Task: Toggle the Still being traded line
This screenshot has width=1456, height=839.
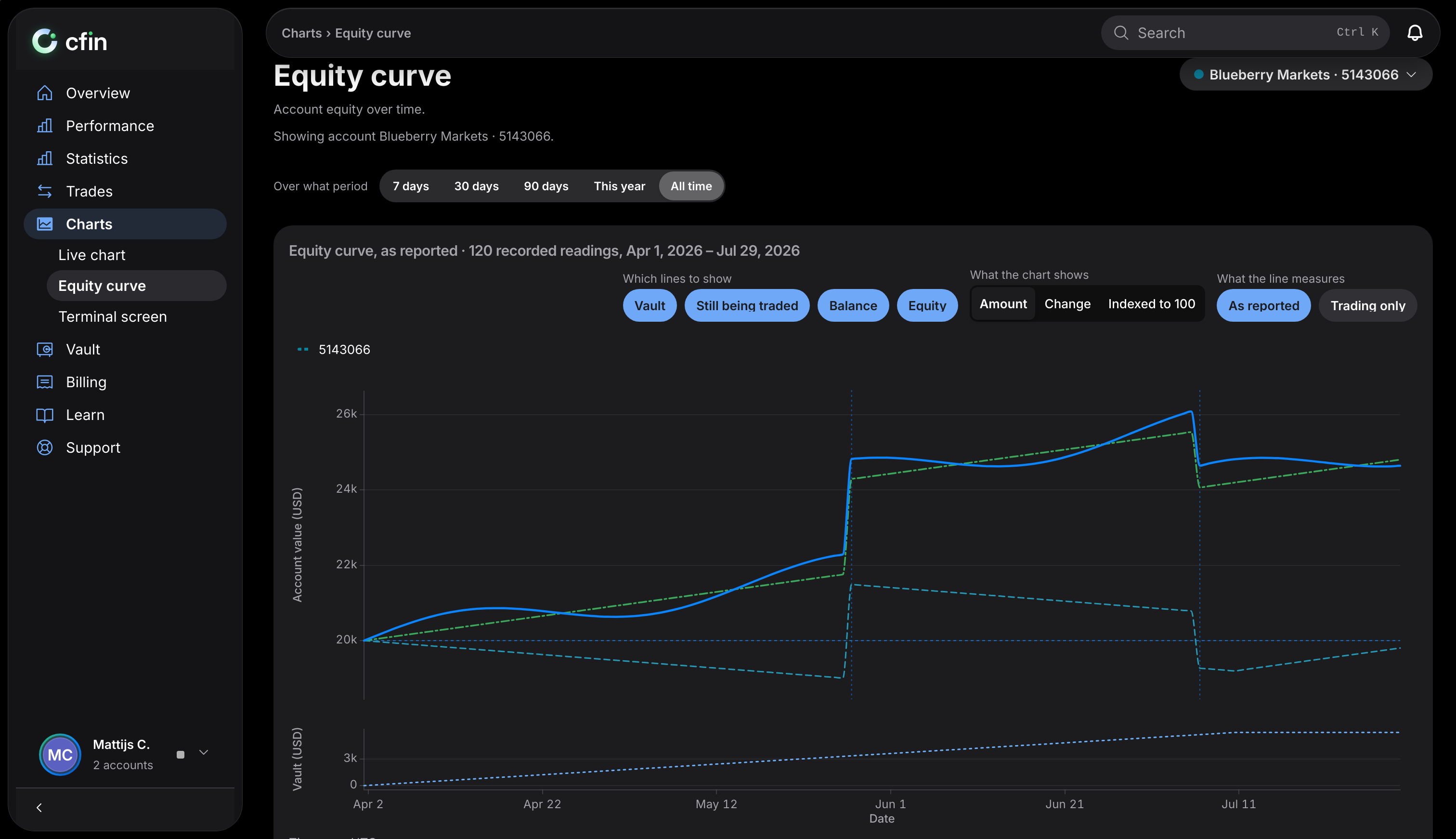Action: point(747,305)
